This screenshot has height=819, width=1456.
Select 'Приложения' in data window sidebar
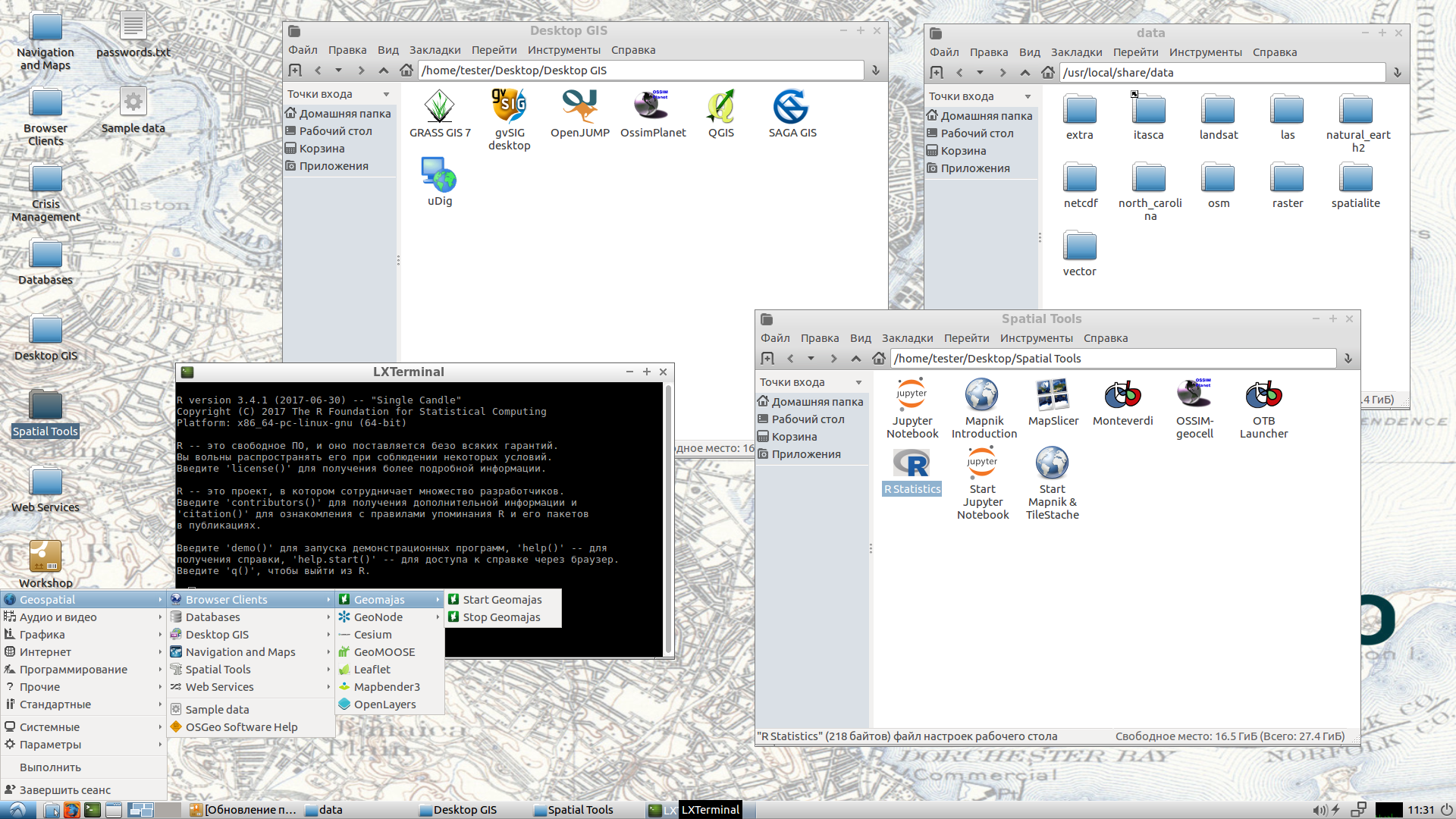pos(981,168)
